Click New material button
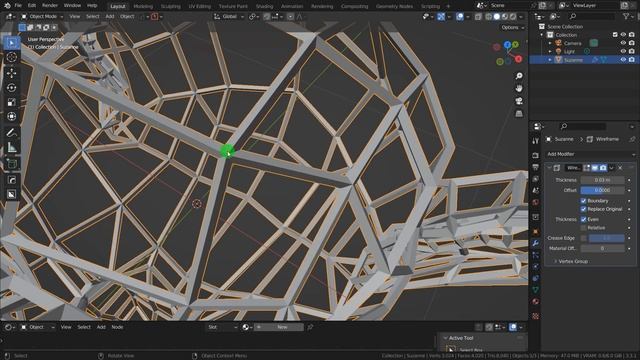 [x=279, y=327]
